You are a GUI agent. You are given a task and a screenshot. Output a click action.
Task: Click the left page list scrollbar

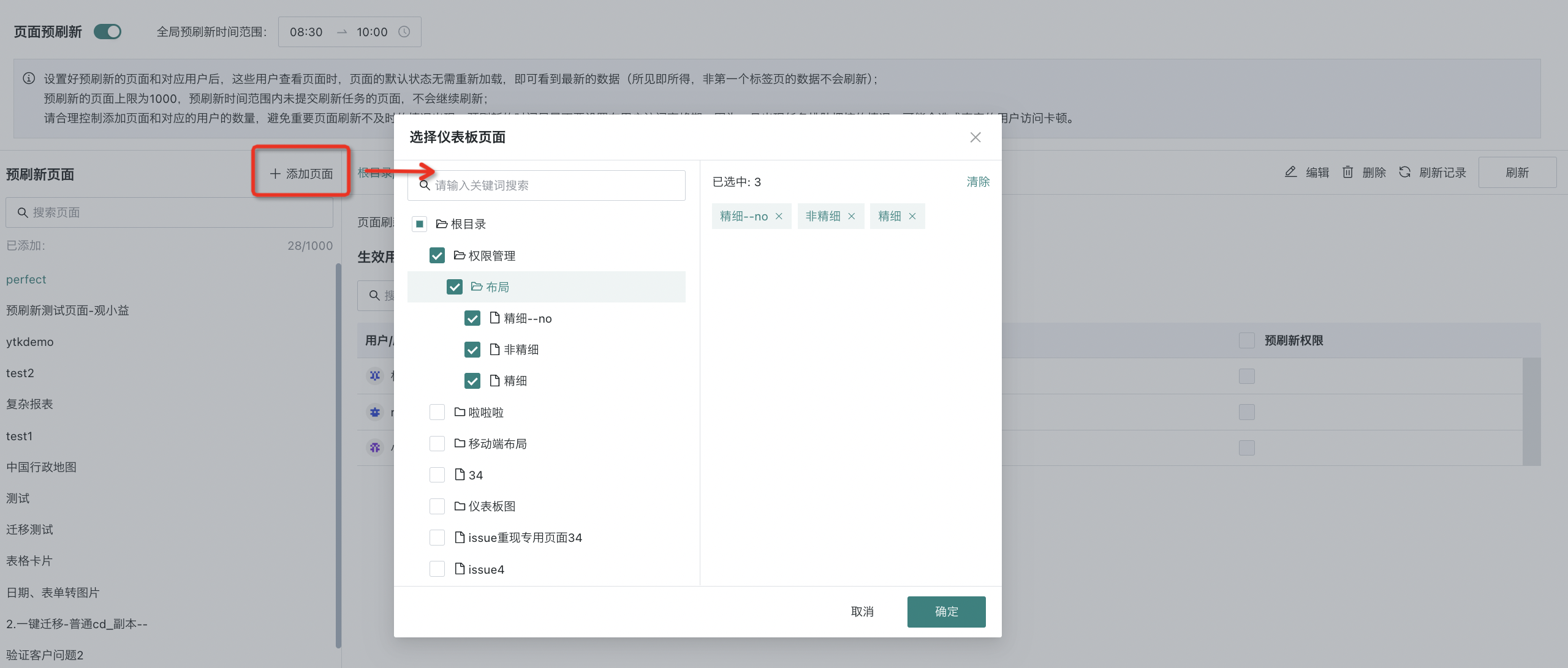pyautogui.click(x=338, y=455)
